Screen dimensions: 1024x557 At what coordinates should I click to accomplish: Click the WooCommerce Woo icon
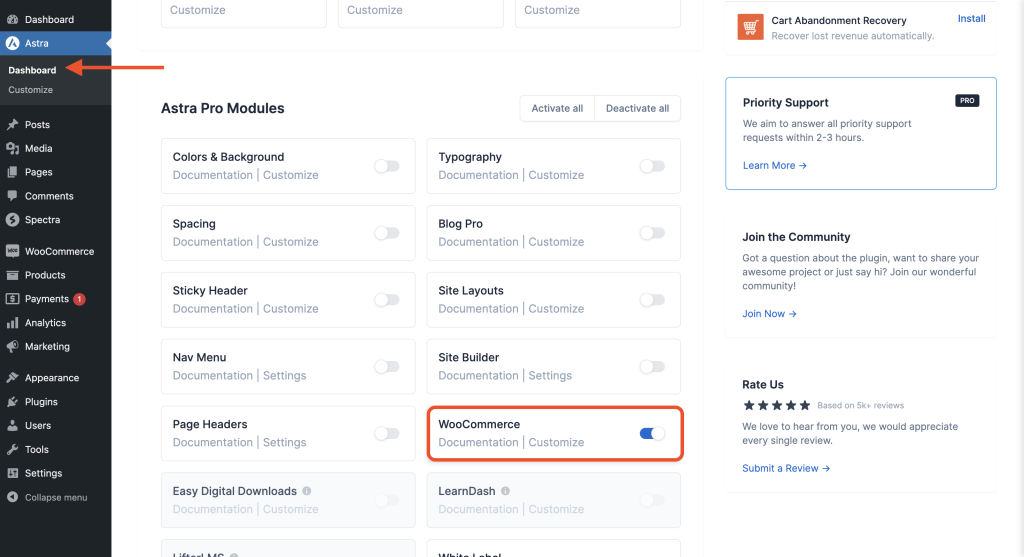[12, 251]
